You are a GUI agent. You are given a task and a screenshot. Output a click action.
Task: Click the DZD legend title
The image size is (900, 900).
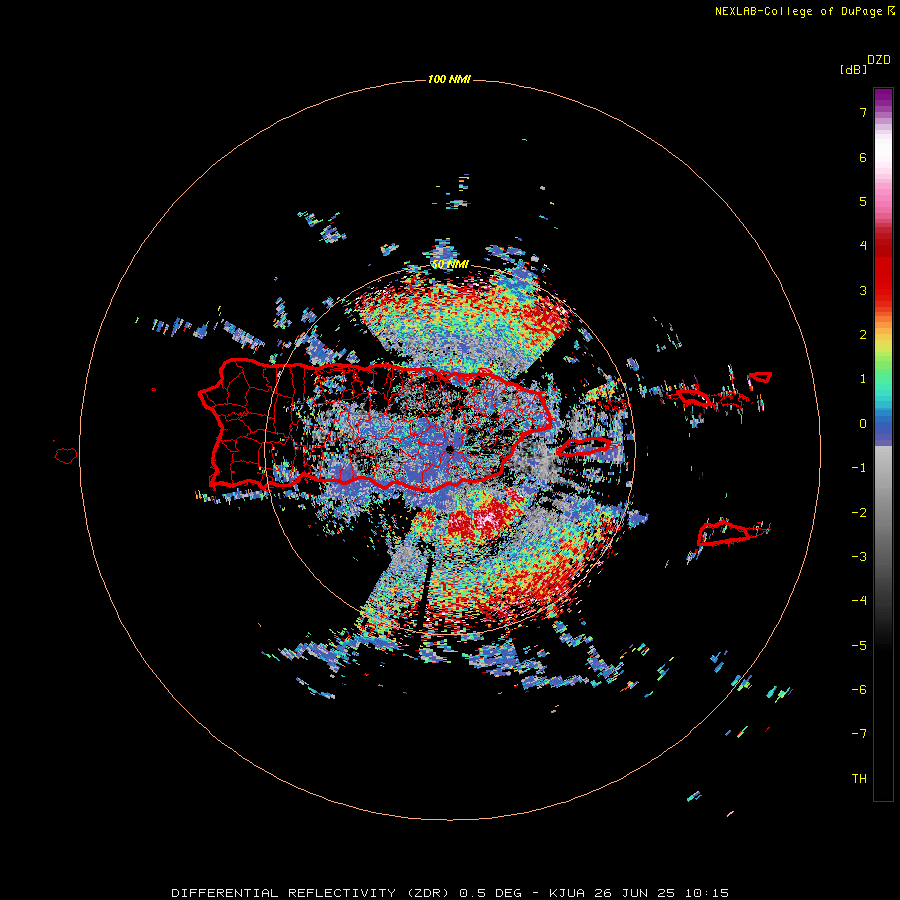click(x=879, y=60)
